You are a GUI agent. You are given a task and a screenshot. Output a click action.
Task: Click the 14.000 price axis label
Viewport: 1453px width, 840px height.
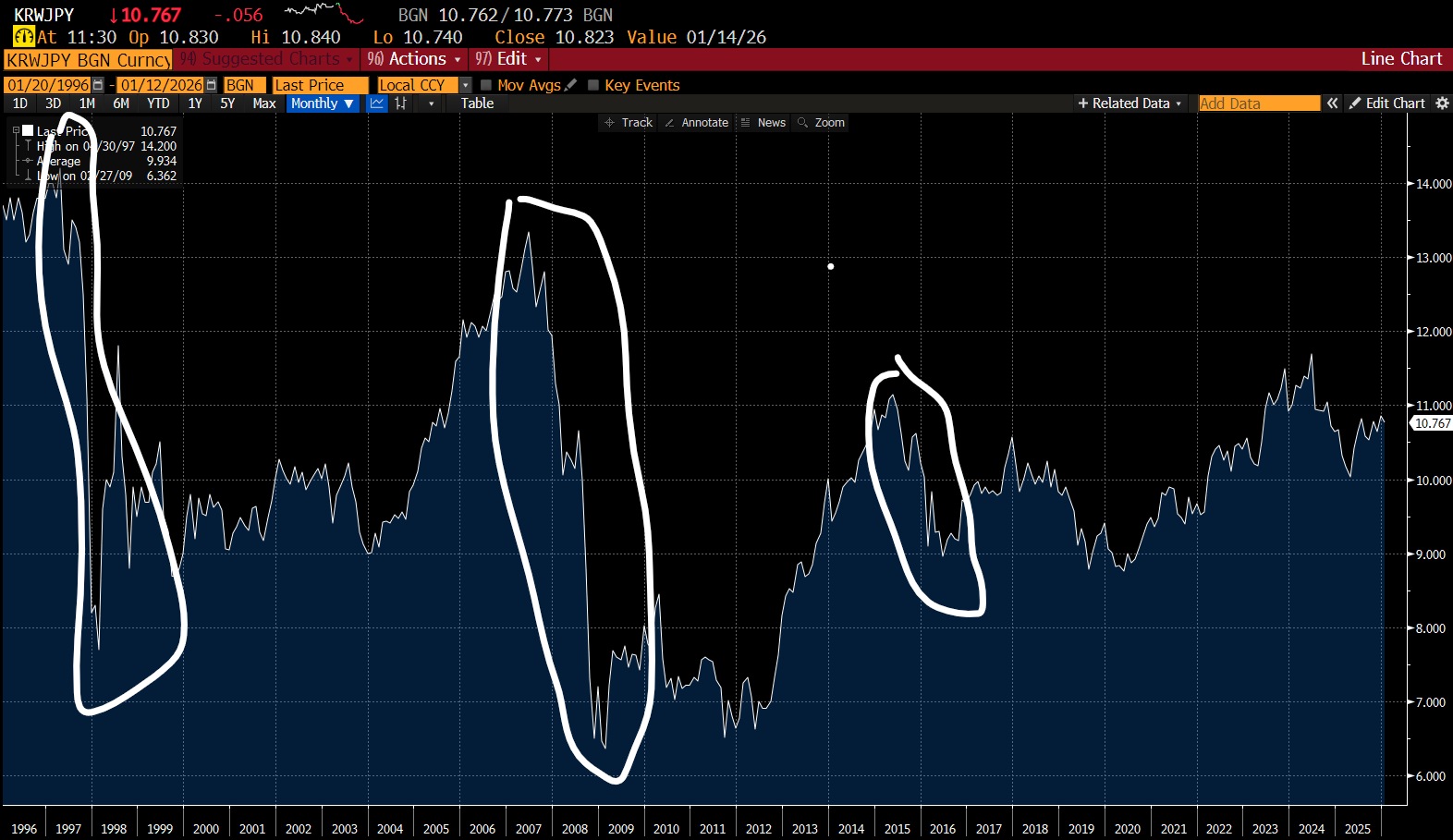[1434, 184]
